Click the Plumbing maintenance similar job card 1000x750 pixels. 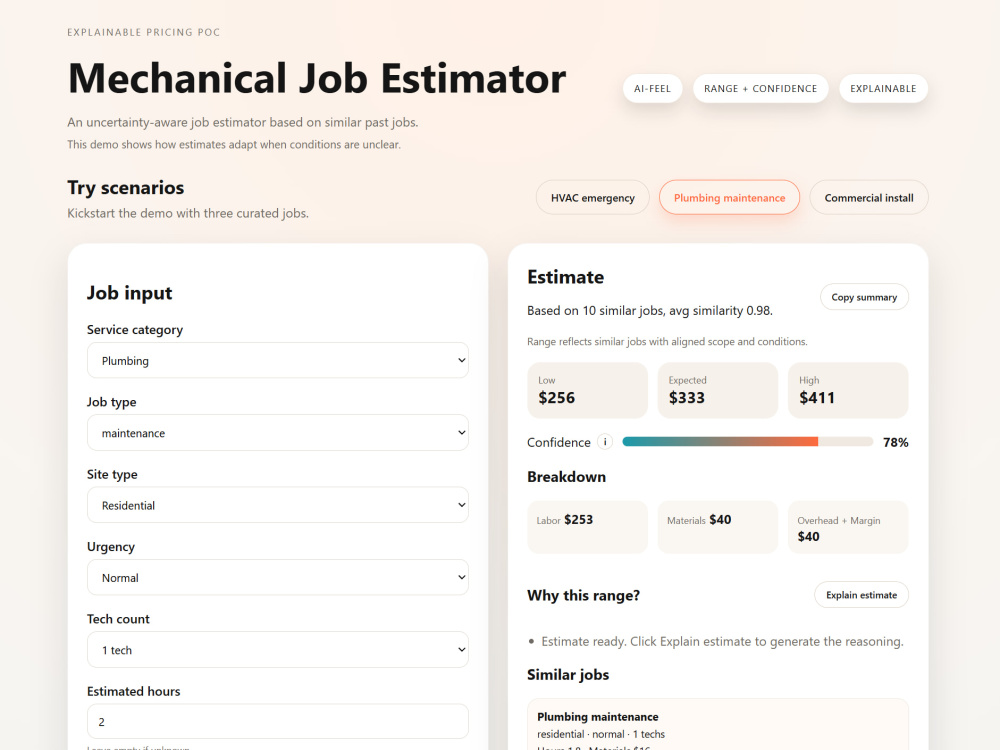717,725
